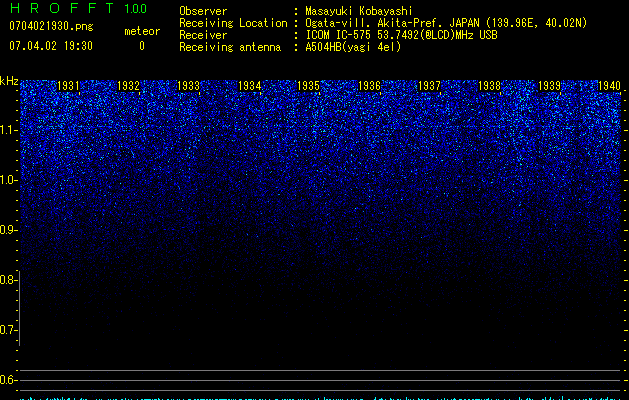Screen dimensions: 629x400
Task: Click the observer name Masayuki Kobayashi
Action: [x=359, y=11]
